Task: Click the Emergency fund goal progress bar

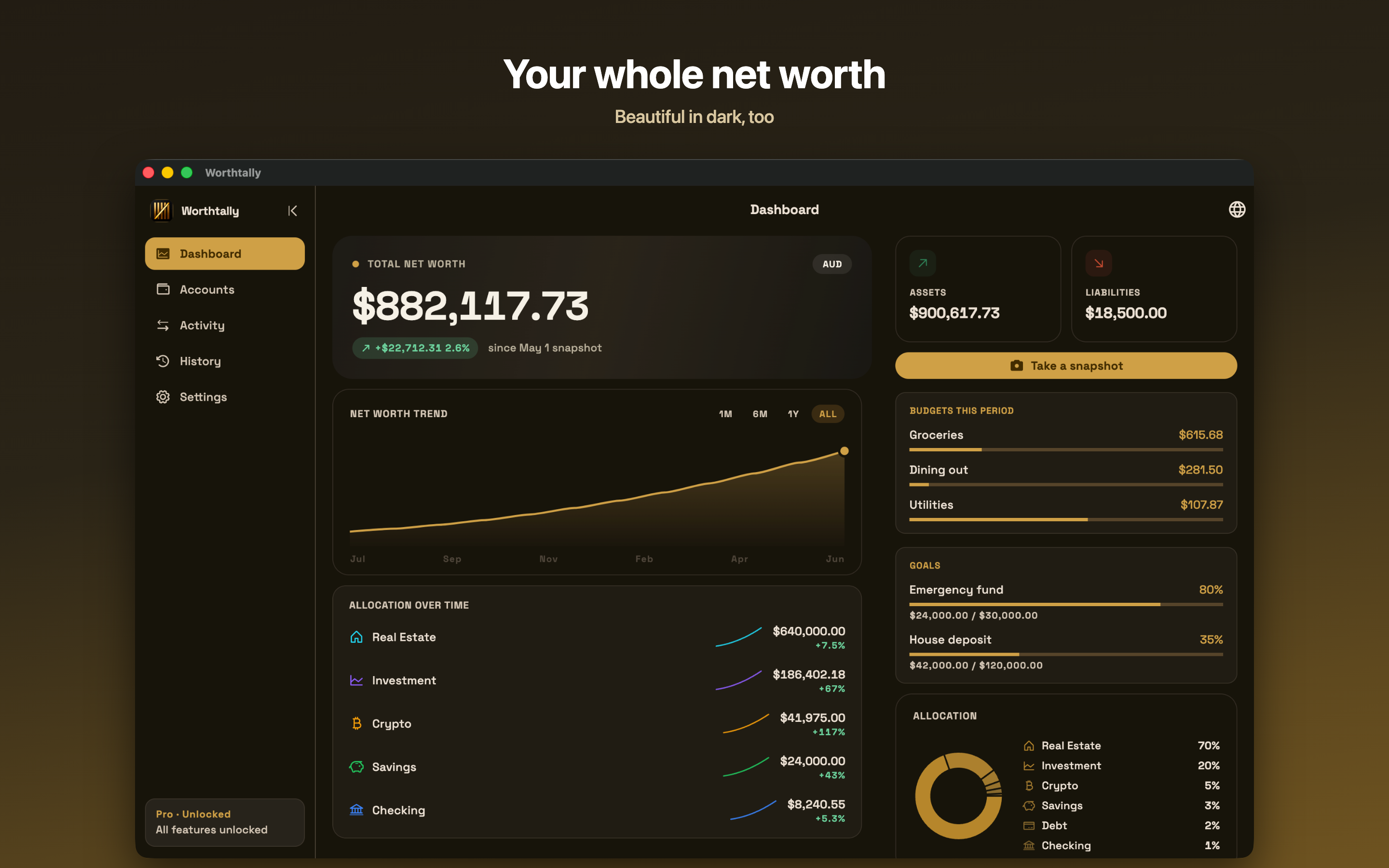Action: (1066, 605)
